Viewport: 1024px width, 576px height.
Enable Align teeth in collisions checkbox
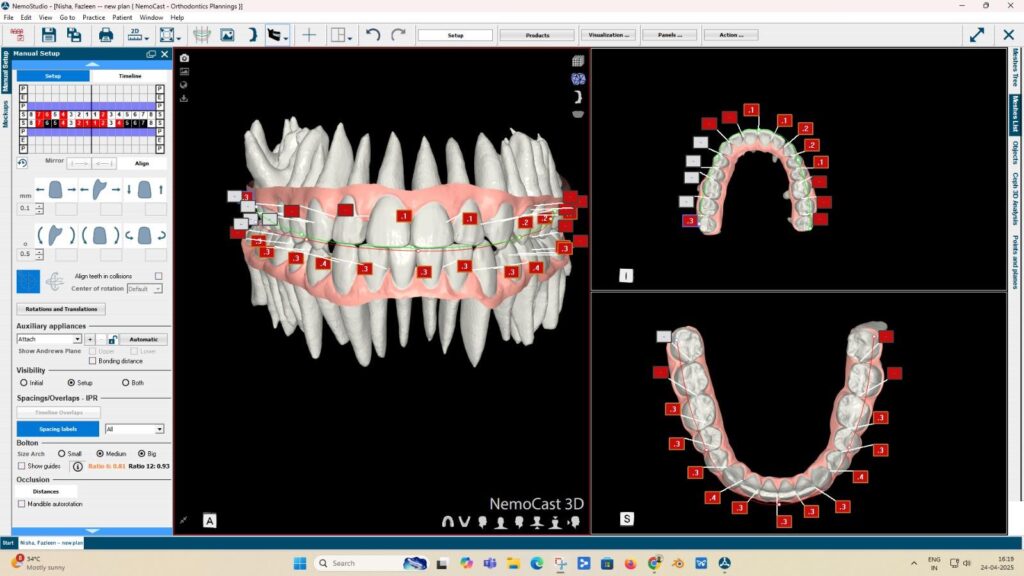[x=158, y=276]
